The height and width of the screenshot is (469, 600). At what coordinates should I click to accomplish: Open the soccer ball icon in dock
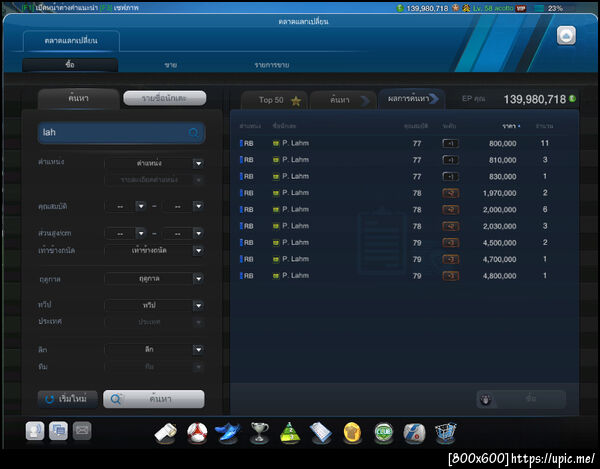click(x=197, y=433)
